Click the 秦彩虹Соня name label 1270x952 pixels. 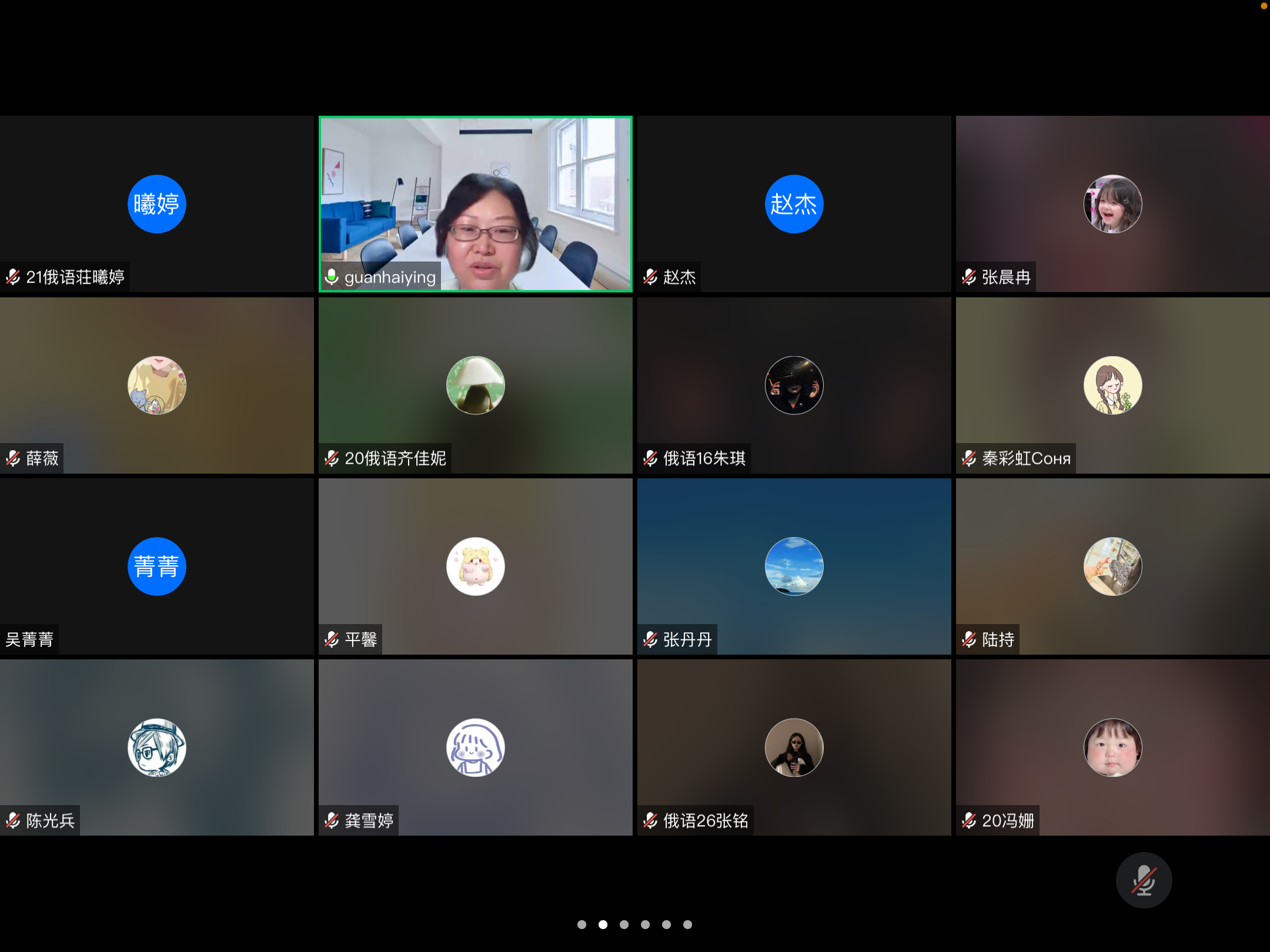point(1026,458)
